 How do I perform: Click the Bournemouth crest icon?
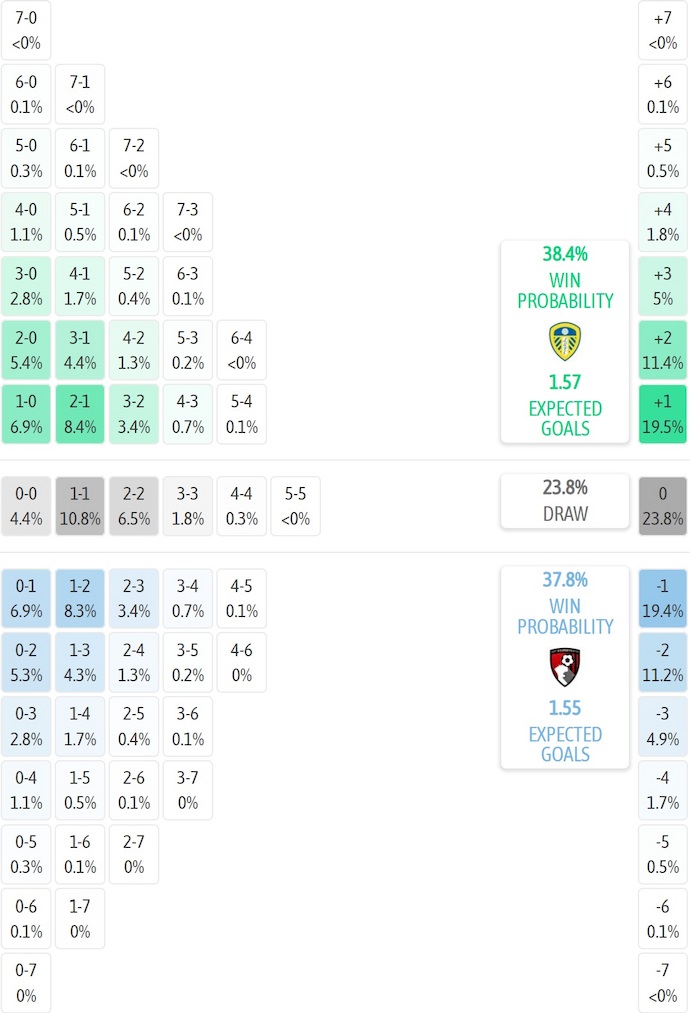(x=565, y=667)
